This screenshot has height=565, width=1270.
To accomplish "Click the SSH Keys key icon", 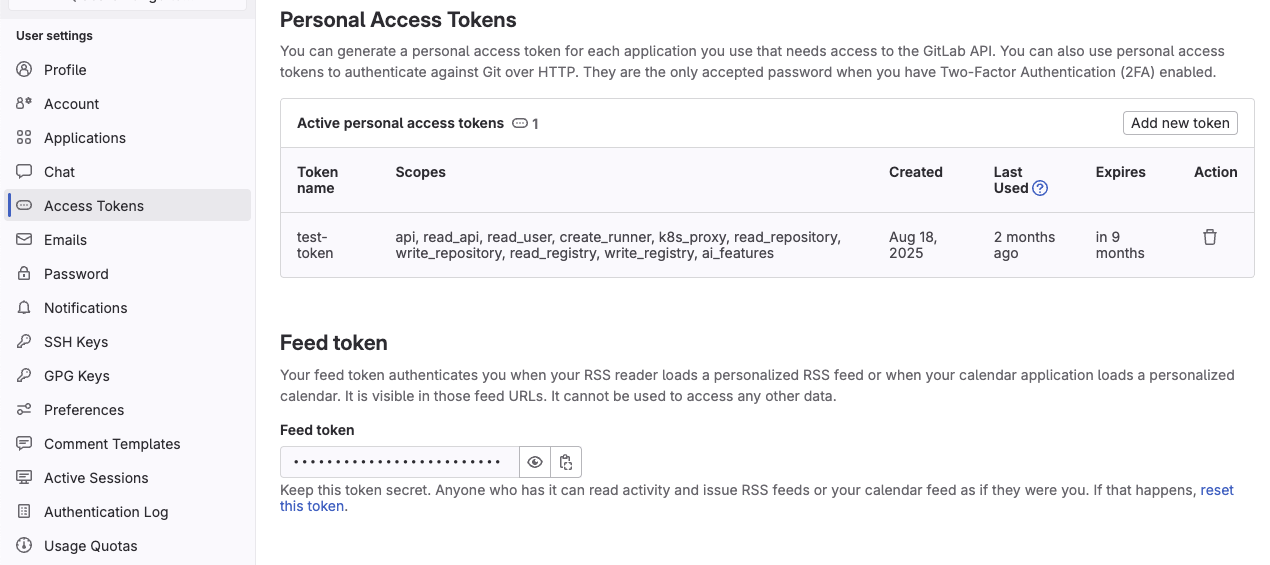I will coord(24,342).
